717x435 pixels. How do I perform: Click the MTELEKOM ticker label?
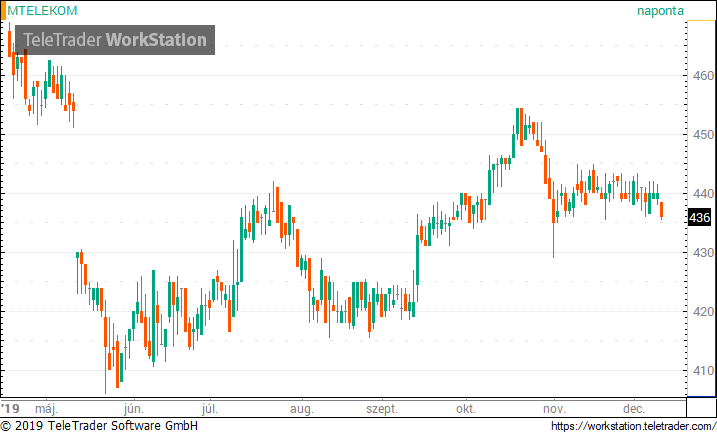click(42, 11)
